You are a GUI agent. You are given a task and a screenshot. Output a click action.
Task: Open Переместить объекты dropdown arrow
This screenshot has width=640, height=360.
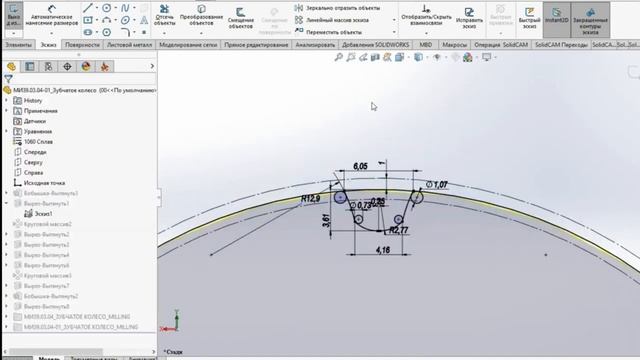[394, 32]
